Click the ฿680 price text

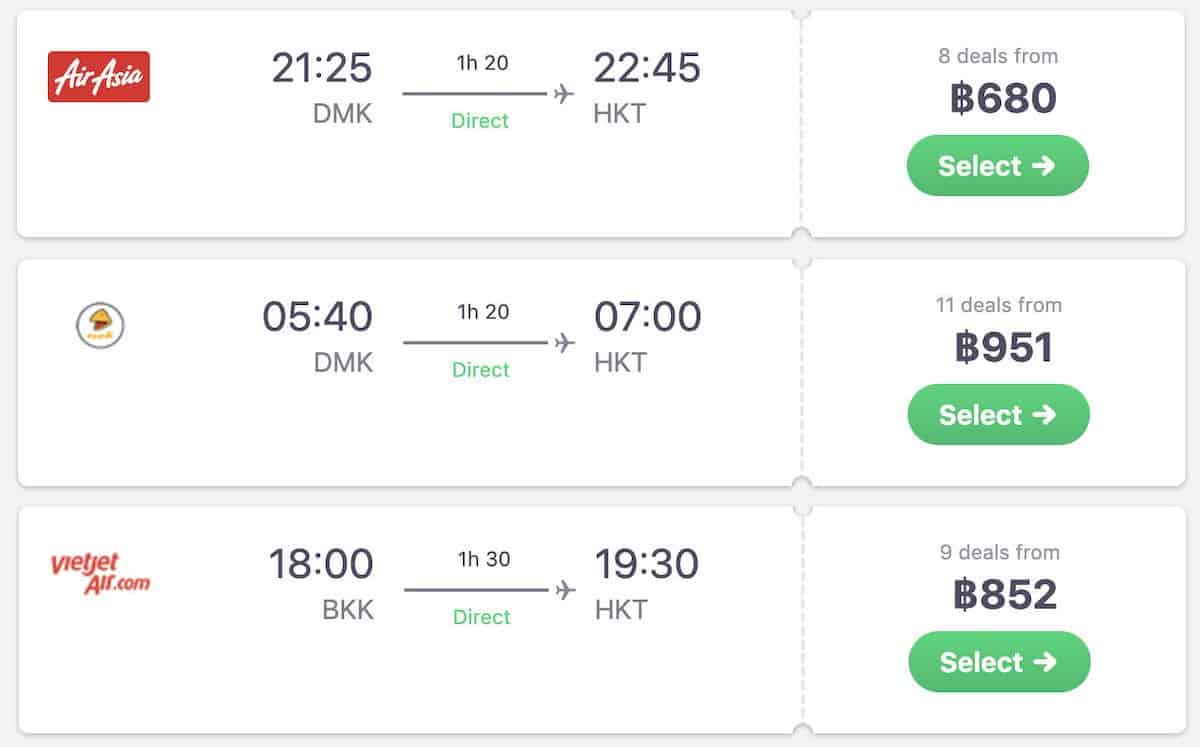pos(1002,98)
